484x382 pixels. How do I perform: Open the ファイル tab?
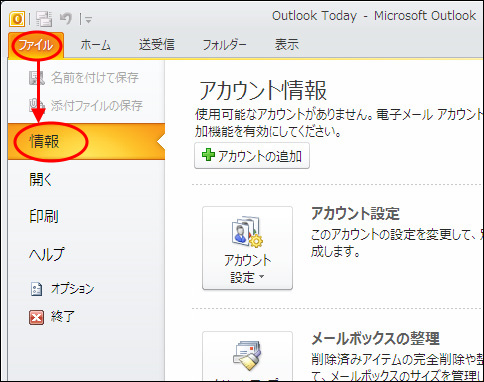coord(36,45)
